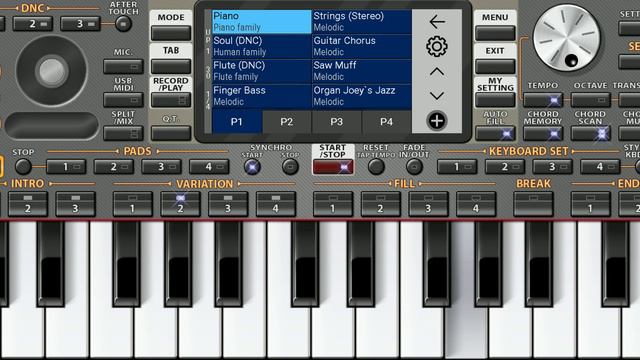
Task: Switch to the P2 tab
Action: pyautogui.click(x=287, y=122)
